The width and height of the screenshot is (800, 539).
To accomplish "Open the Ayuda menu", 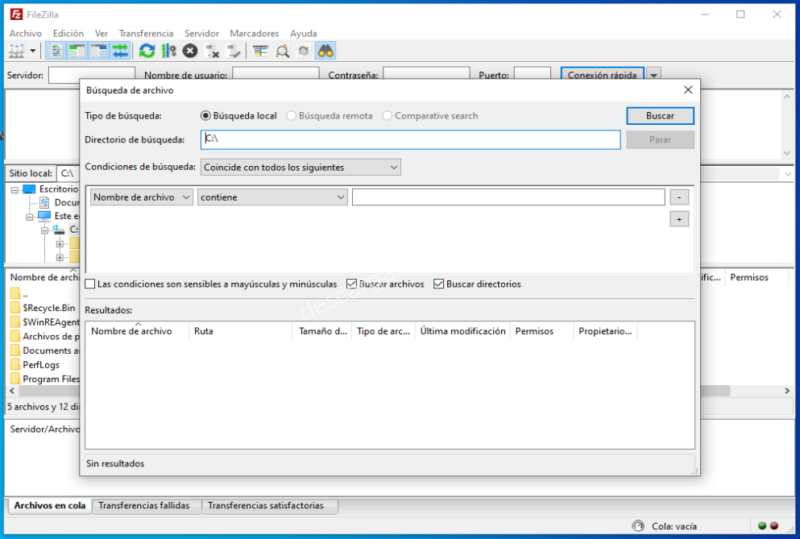I will 303,33.
